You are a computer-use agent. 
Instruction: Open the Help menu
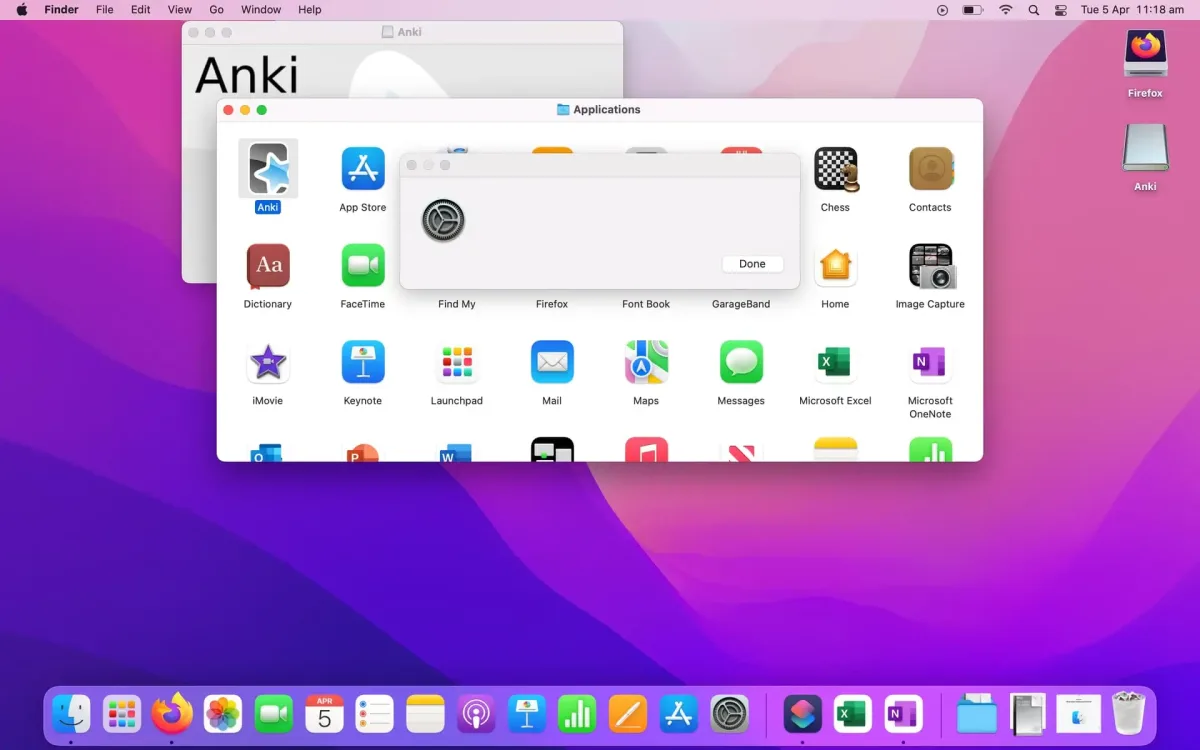click(310, 10)
